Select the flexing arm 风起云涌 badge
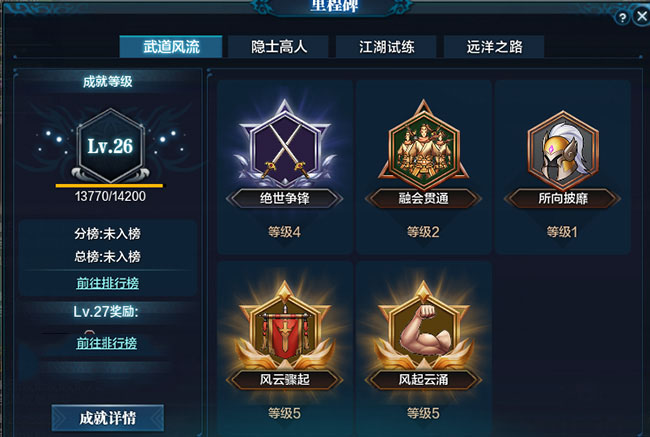The width and height of the screenshot is (650, 437). click(423, 325)
